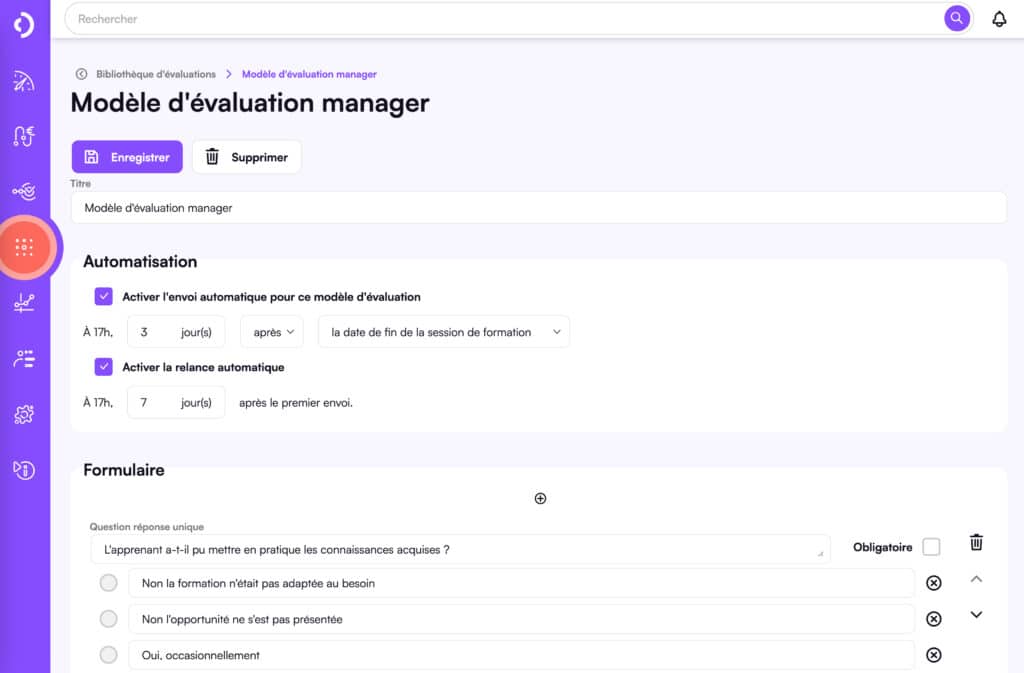Toggle 'Activer l'envoi automatique' checkbox
The height and width of the screenshot is (673, 1024).
click(x=103, y=296)
